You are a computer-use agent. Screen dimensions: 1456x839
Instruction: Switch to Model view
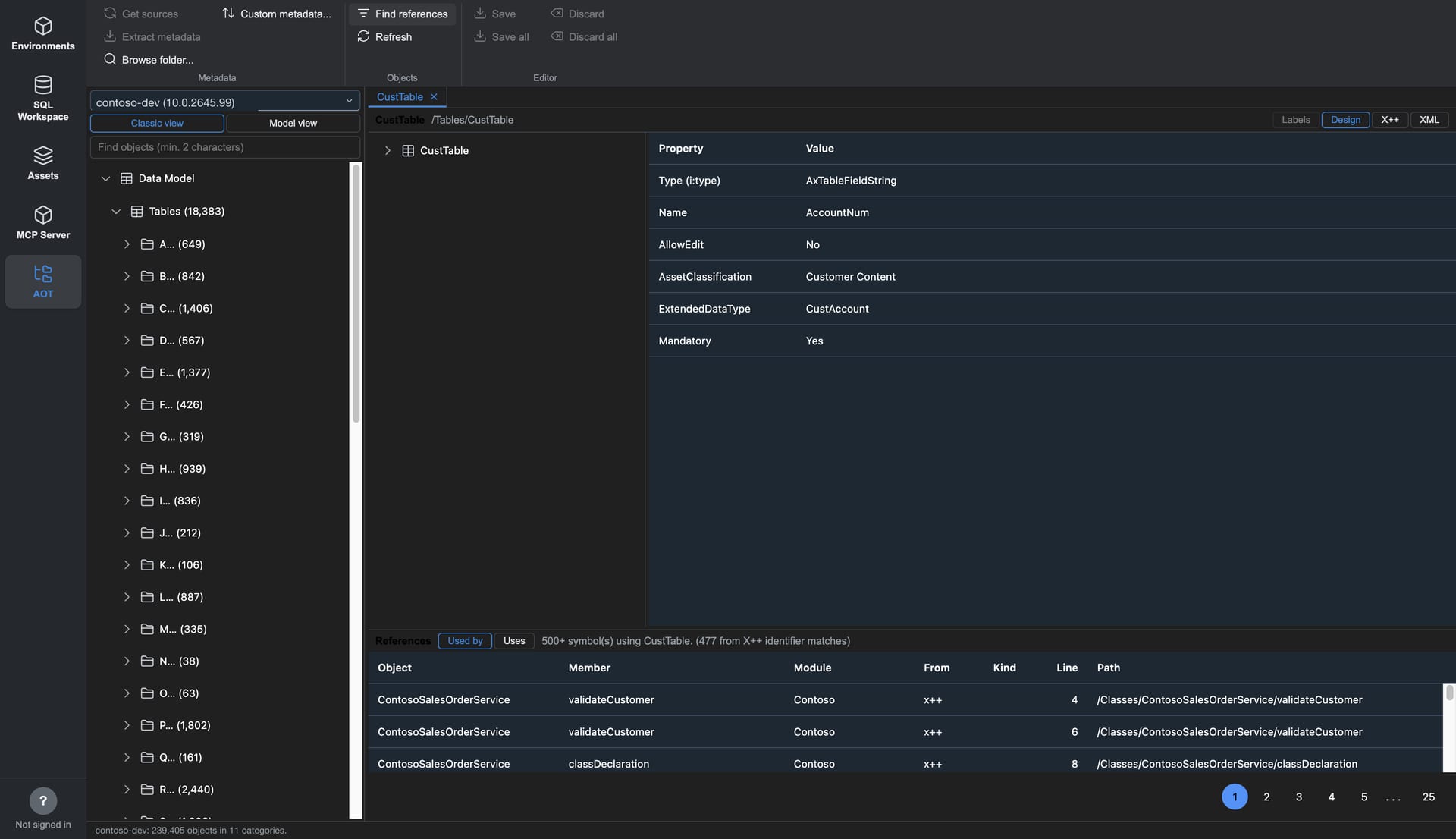[293, 123]
